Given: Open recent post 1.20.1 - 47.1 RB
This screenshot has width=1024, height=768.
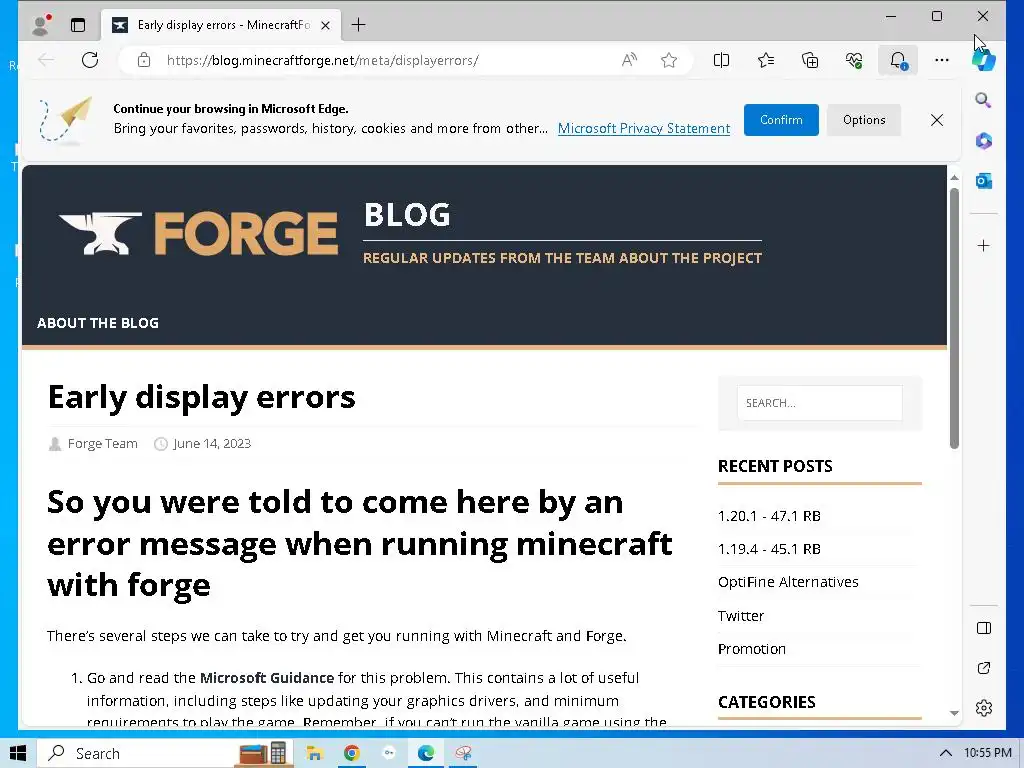Looking at the screenshot, I should (x=769, y=516).
